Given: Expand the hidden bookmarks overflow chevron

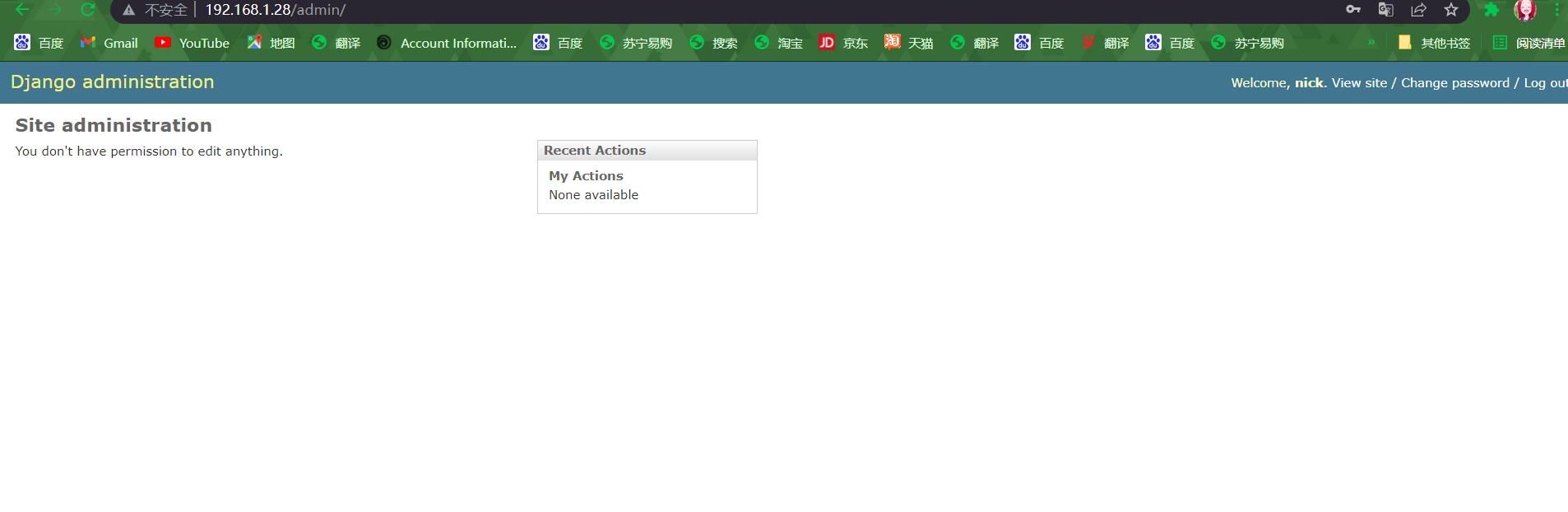Looking at the screenshot, I should 1371,43.
